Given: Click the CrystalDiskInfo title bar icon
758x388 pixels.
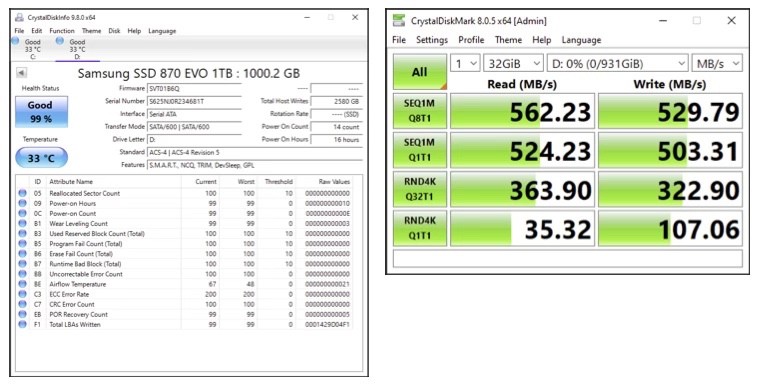Looking at the screenshot, I should 19,17.
